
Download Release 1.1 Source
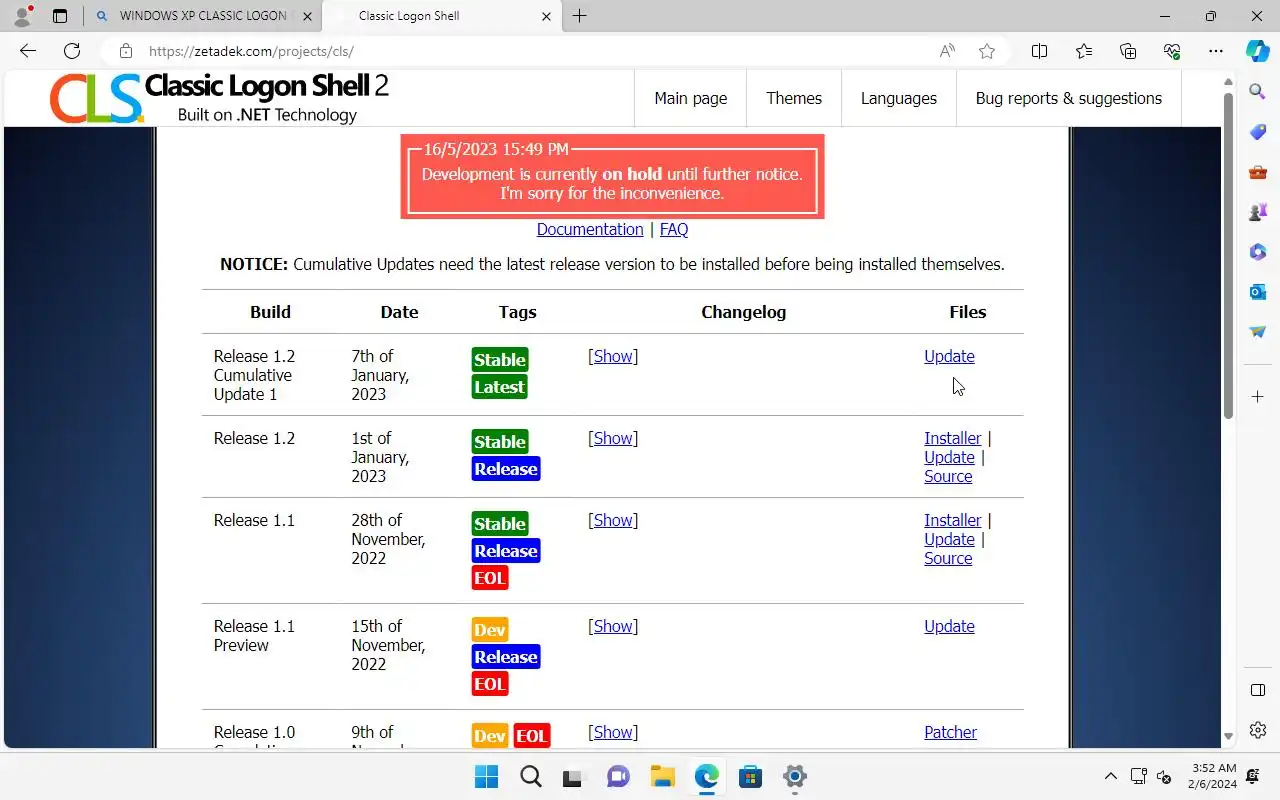coord(948,558)
